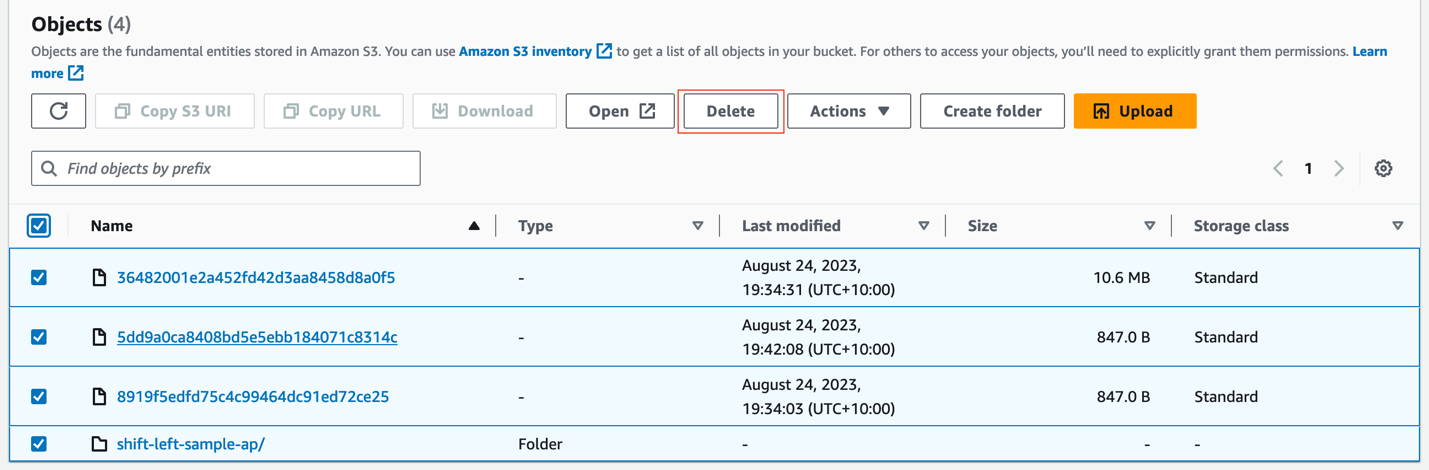Click the Copy URL button

[x=333, y=111]
